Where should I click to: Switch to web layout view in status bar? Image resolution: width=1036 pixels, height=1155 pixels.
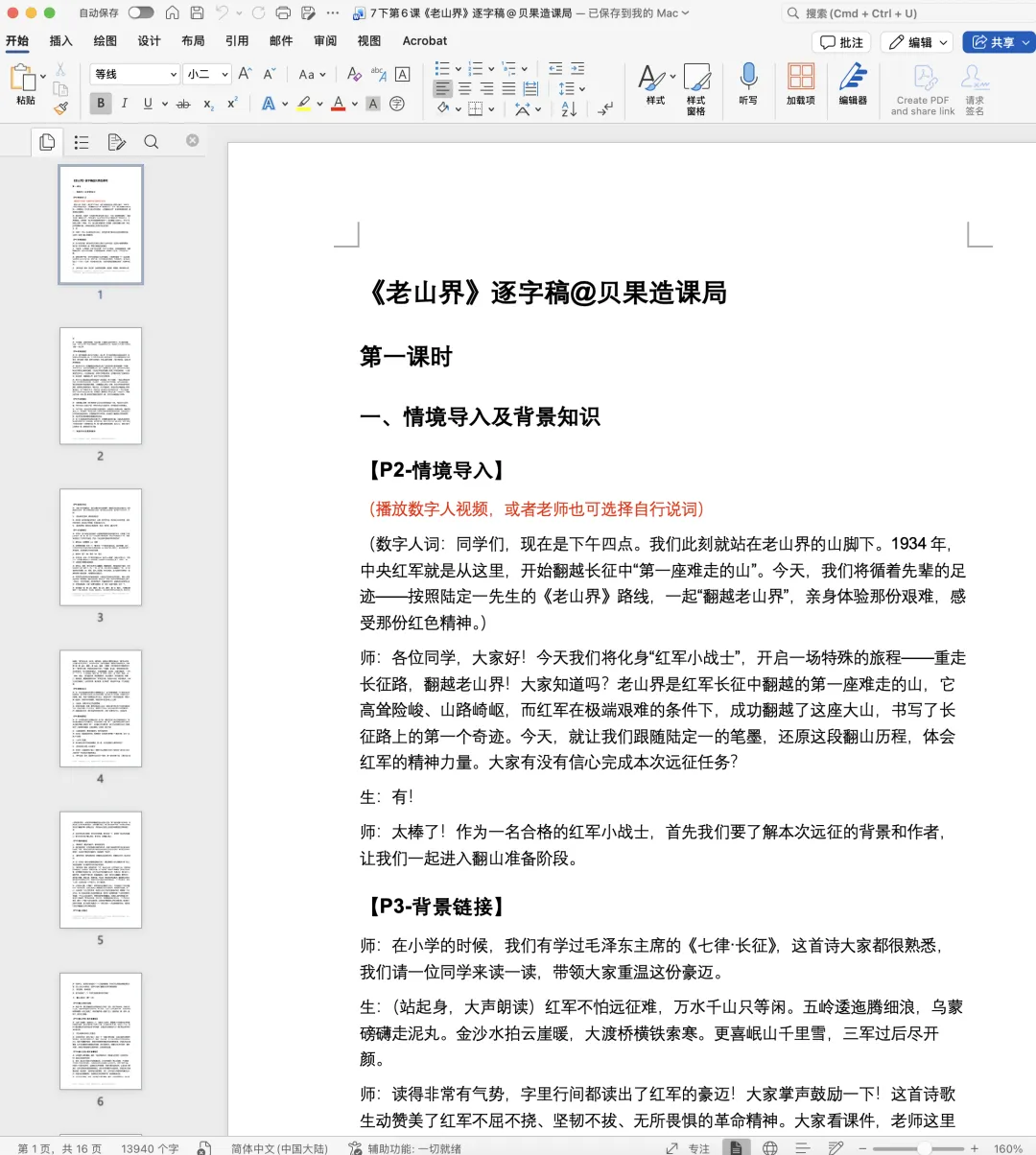769,1147
